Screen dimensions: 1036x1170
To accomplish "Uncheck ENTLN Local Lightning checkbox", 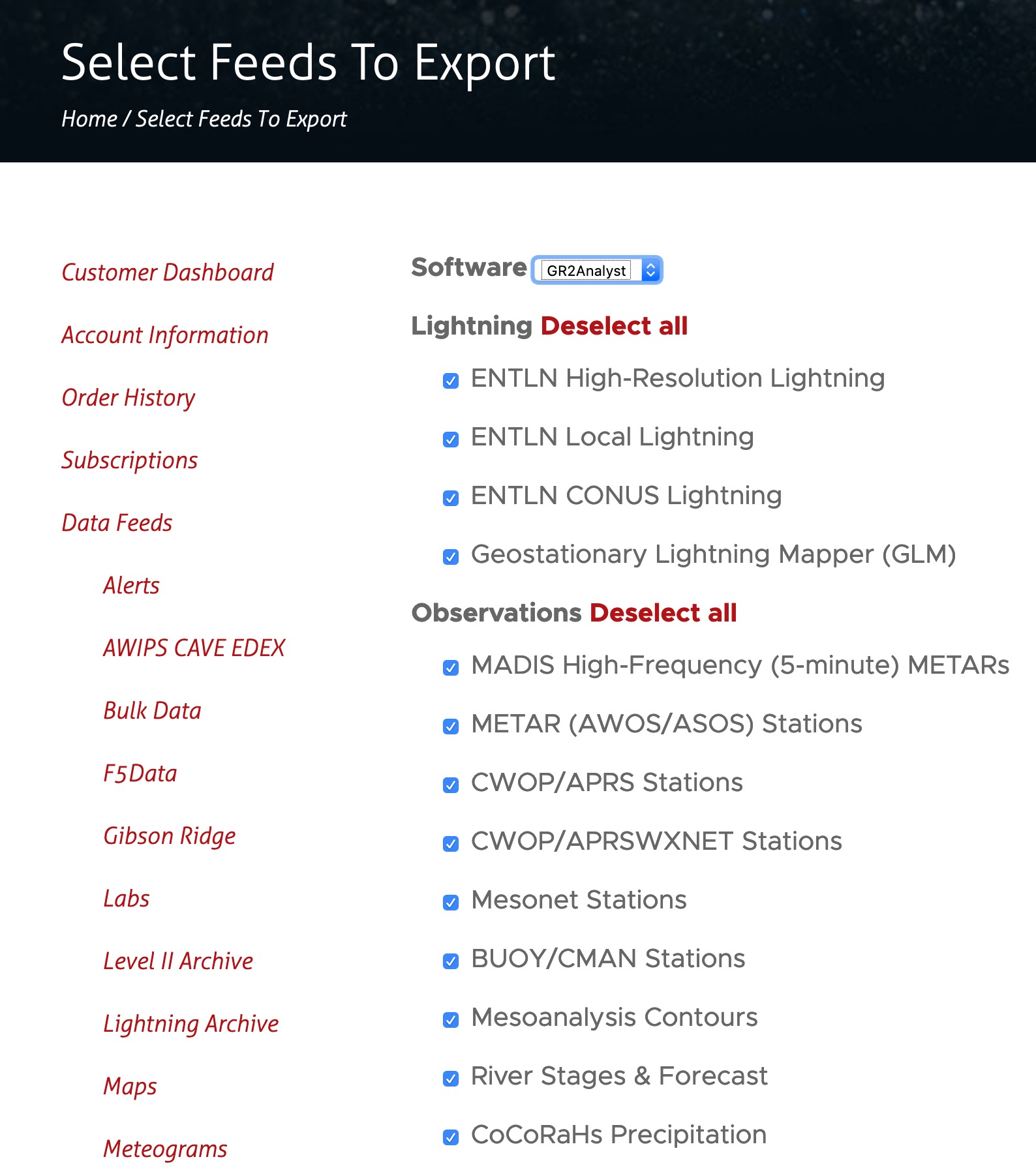I will pos(451,440).
